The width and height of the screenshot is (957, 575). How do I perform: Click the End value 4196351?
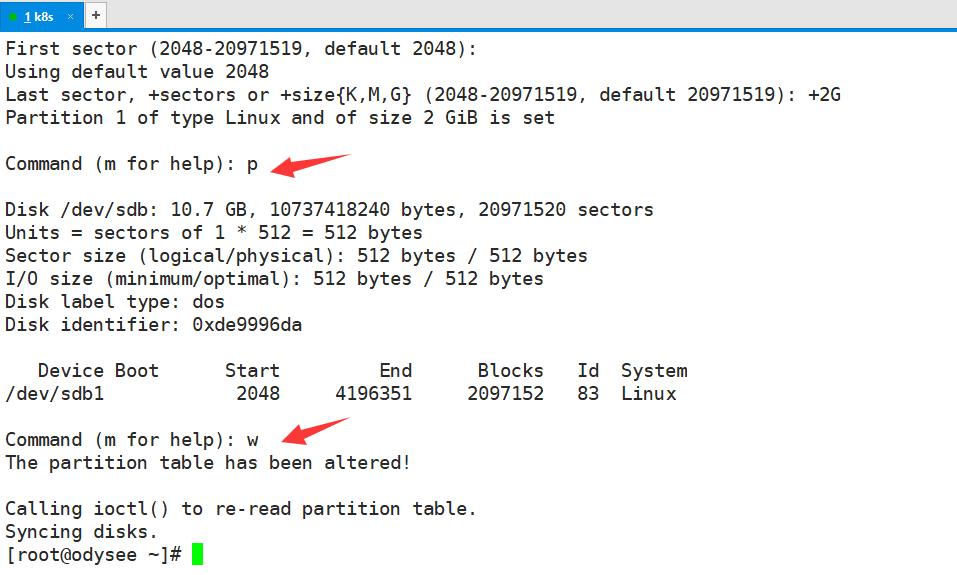coord(374,394)
